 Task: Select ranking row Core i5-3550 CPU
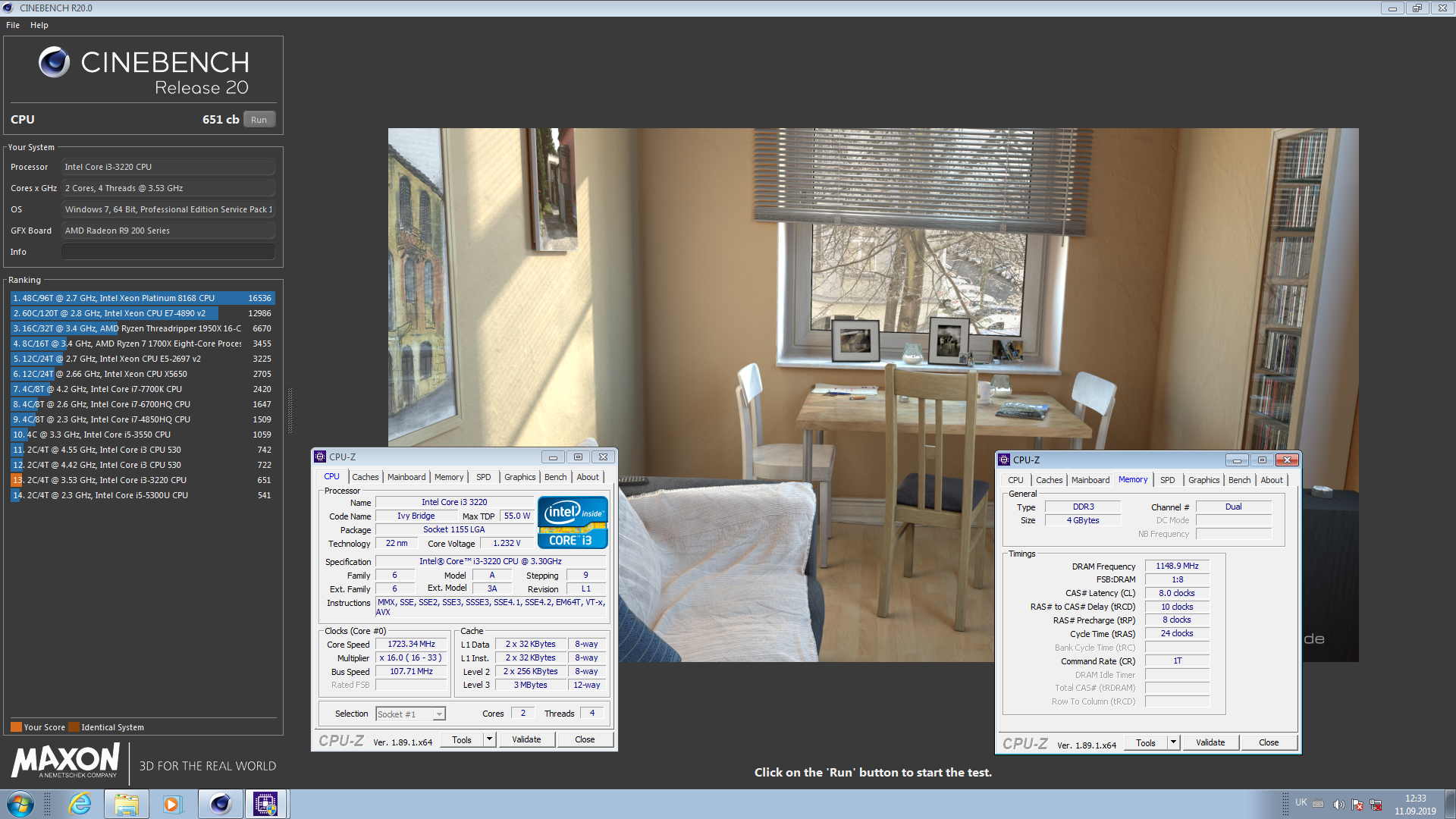point(143,435)
